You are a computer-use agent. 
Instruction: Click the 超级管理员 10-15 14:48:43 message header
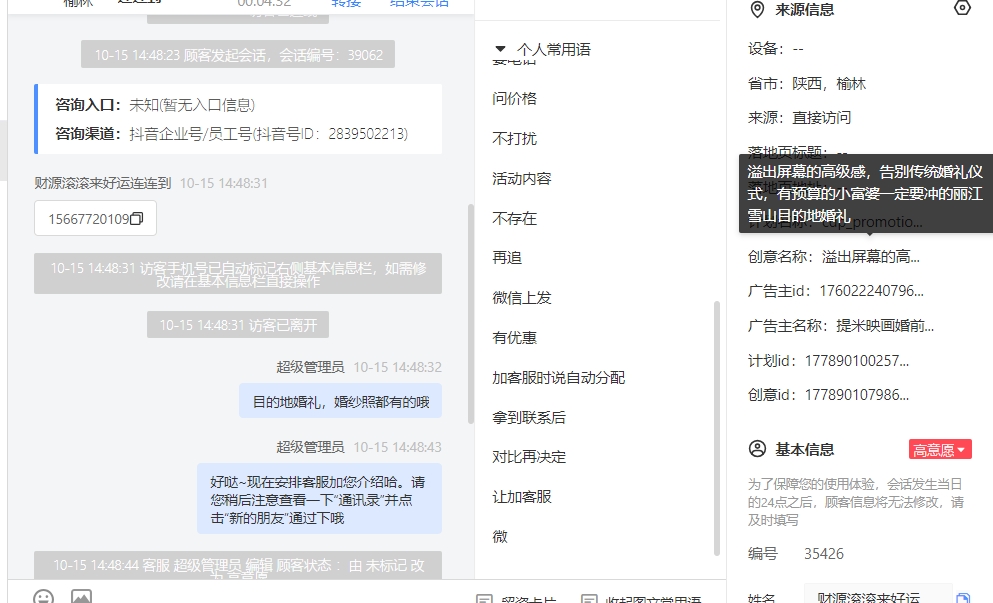(x=359, y=447)
